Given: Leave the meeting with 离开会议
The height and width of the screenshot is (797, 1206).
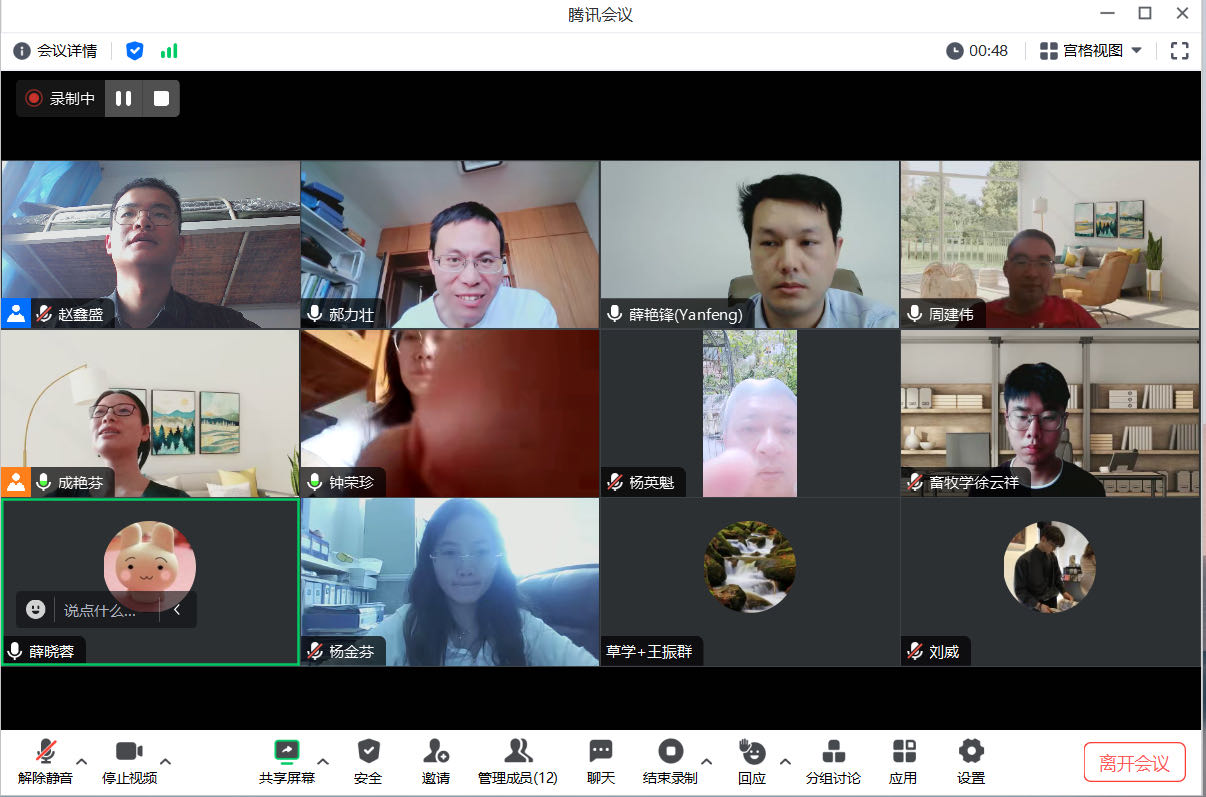Looking at the screenshot, I should pyautogui.click(x=1134, y=763).
